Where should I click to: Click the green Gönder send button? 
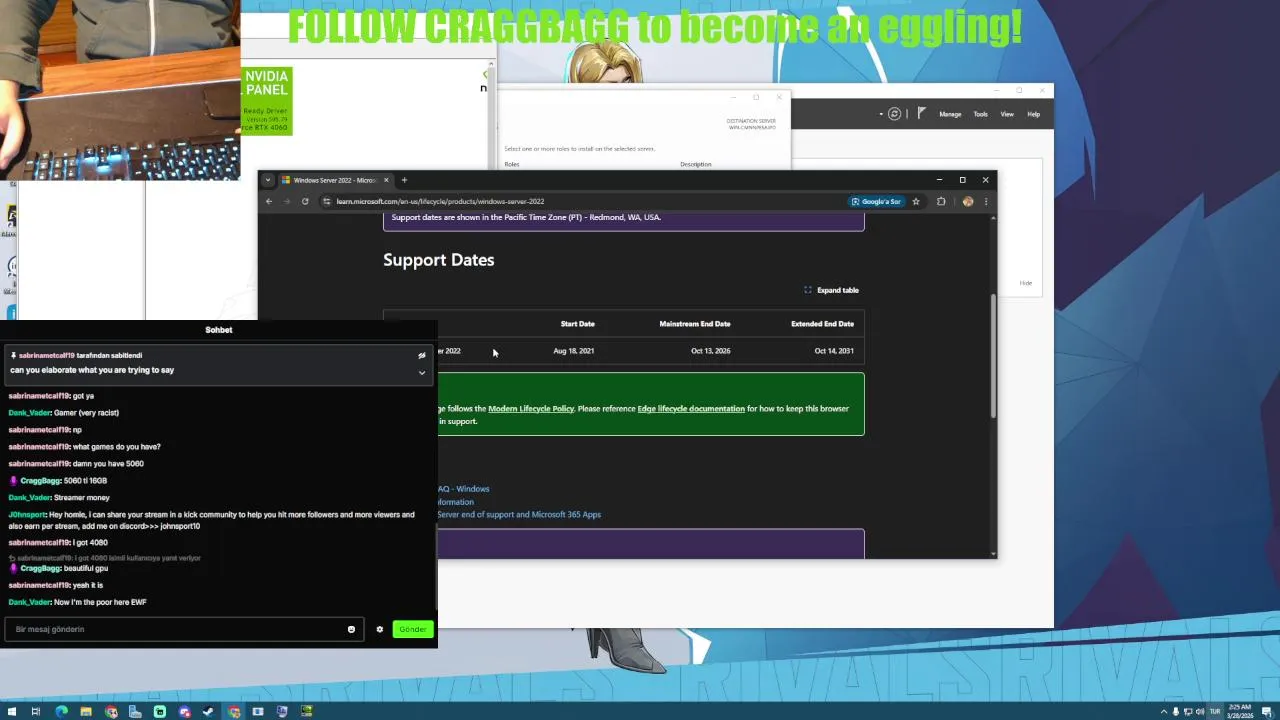(413, 629)
